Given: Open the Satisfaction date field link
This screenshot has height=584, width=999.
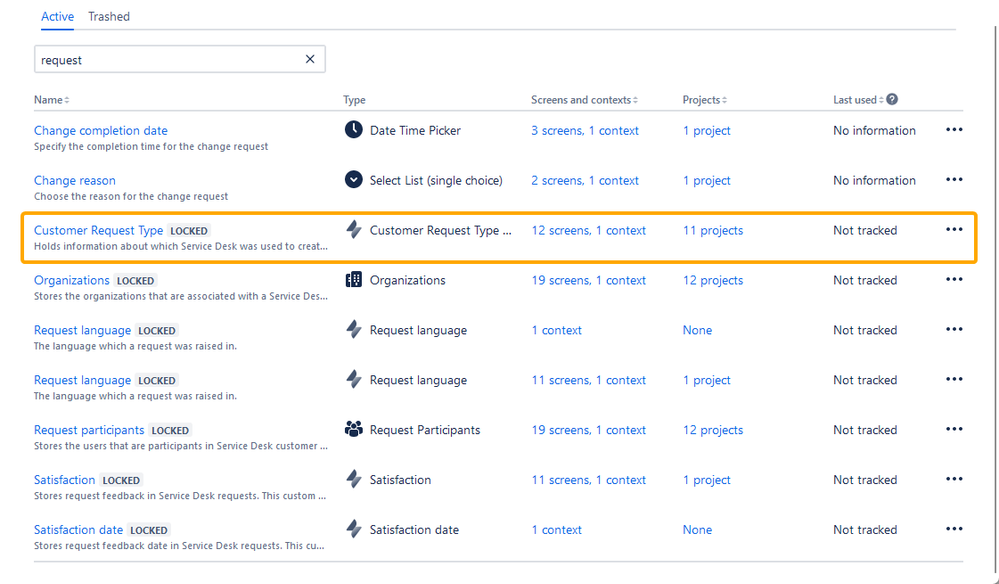Looking at the screenshot, I should (78, 530).
